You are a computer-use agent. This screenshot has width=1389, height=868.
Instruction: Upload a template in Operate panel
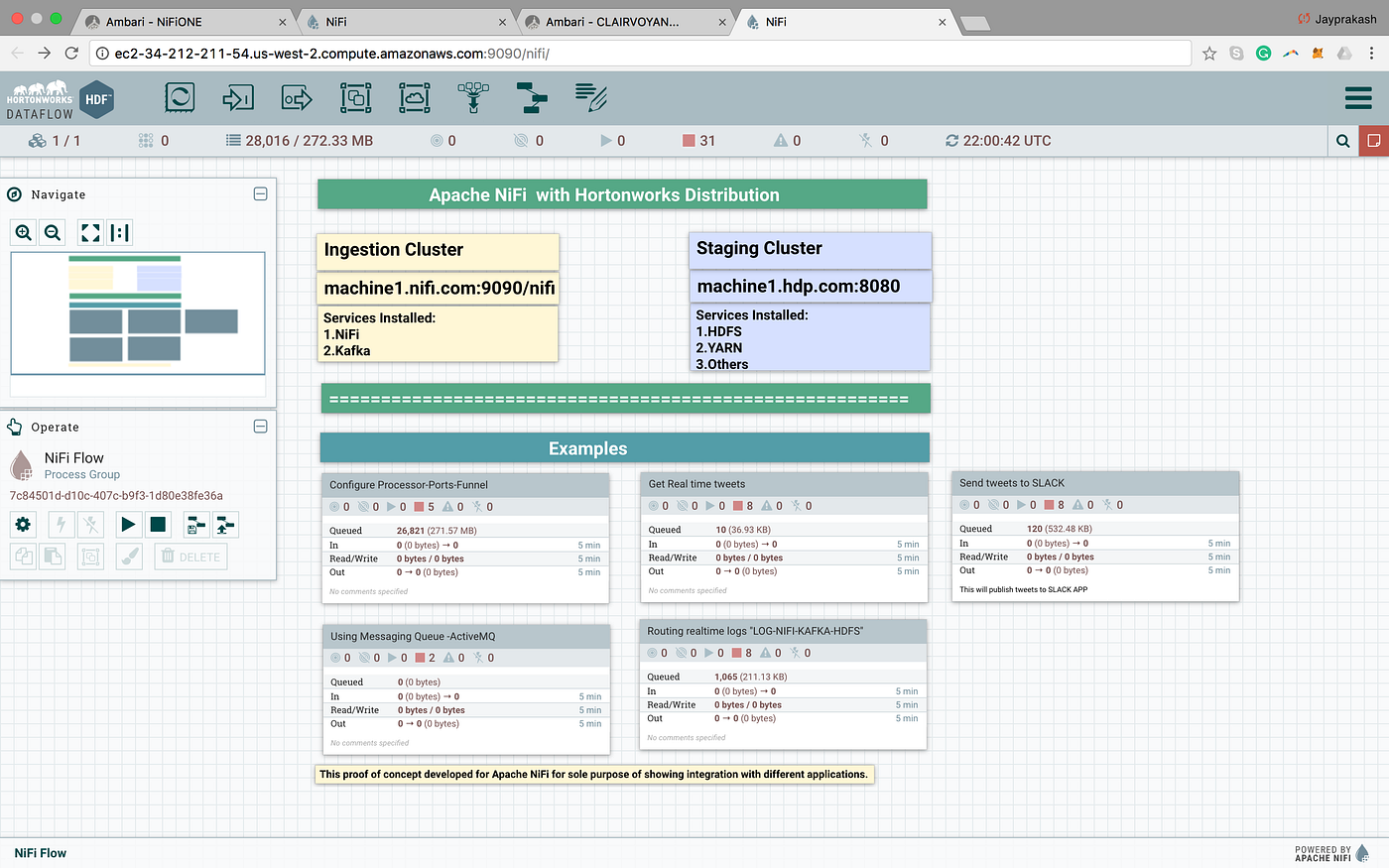tap(226, 525)
